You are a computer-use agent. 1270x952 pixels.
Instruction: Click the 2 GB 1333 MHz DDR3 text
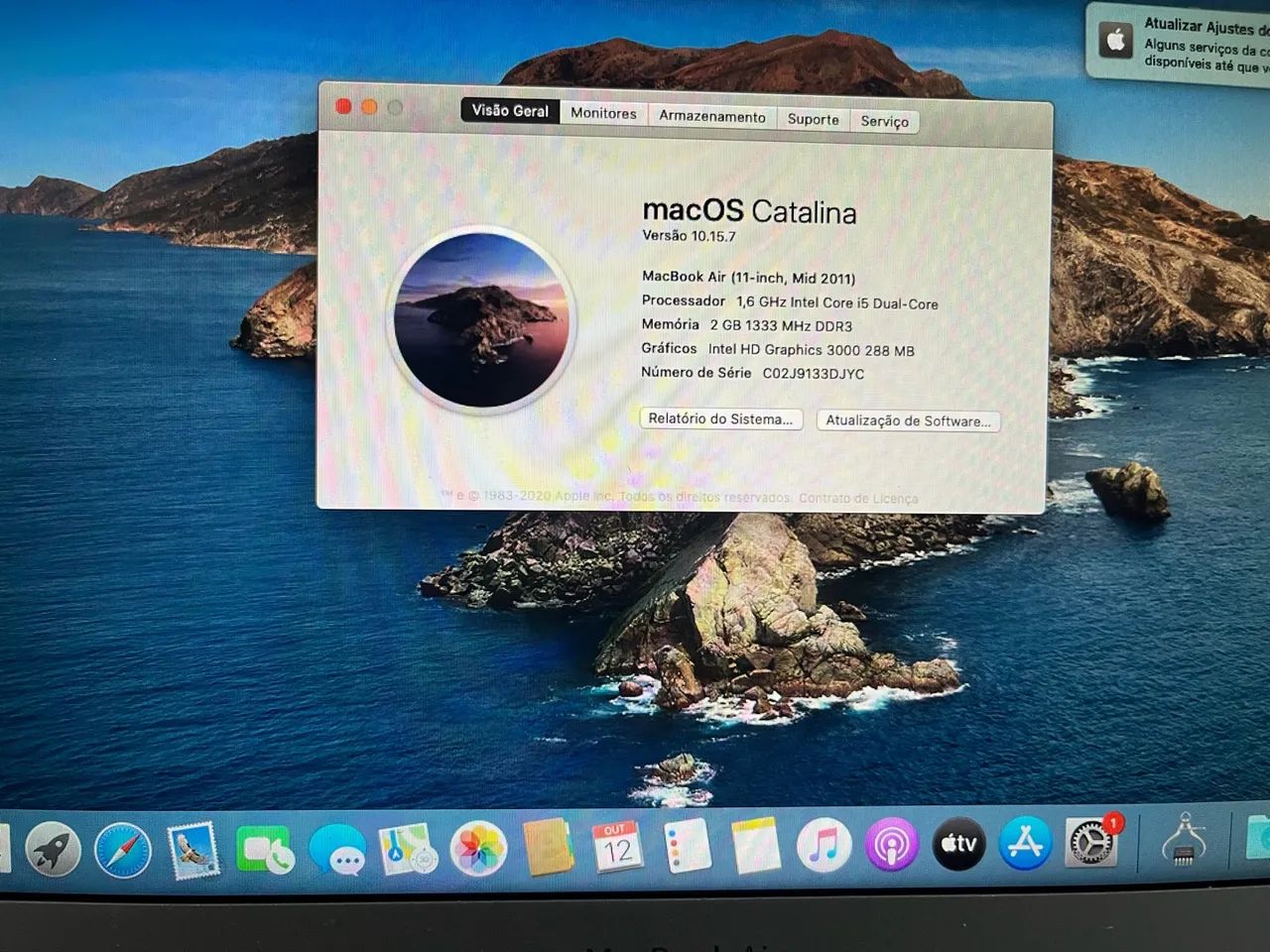(781, 325)
